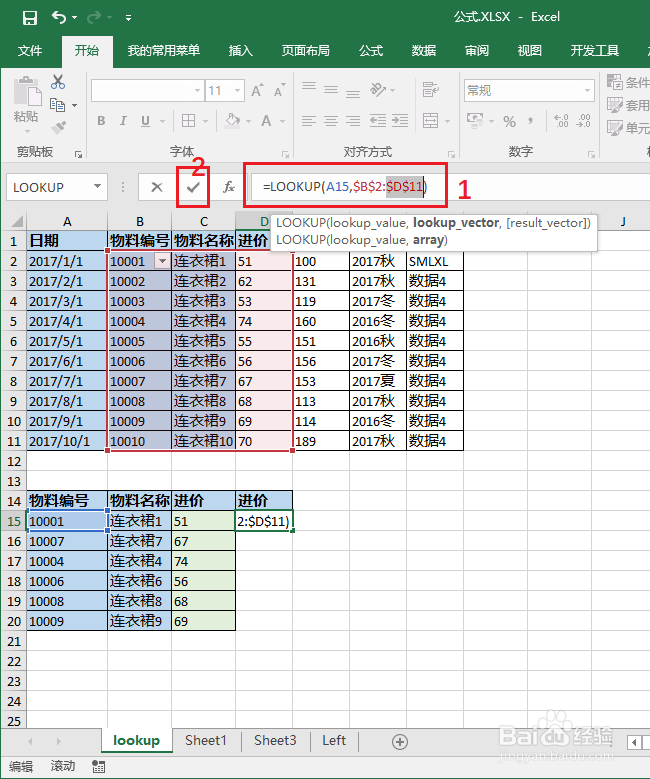This screenshot has height=779, width=650.
Task: Click inside the formula bar input
Action: pyautogui.click(x=450, y=187)
